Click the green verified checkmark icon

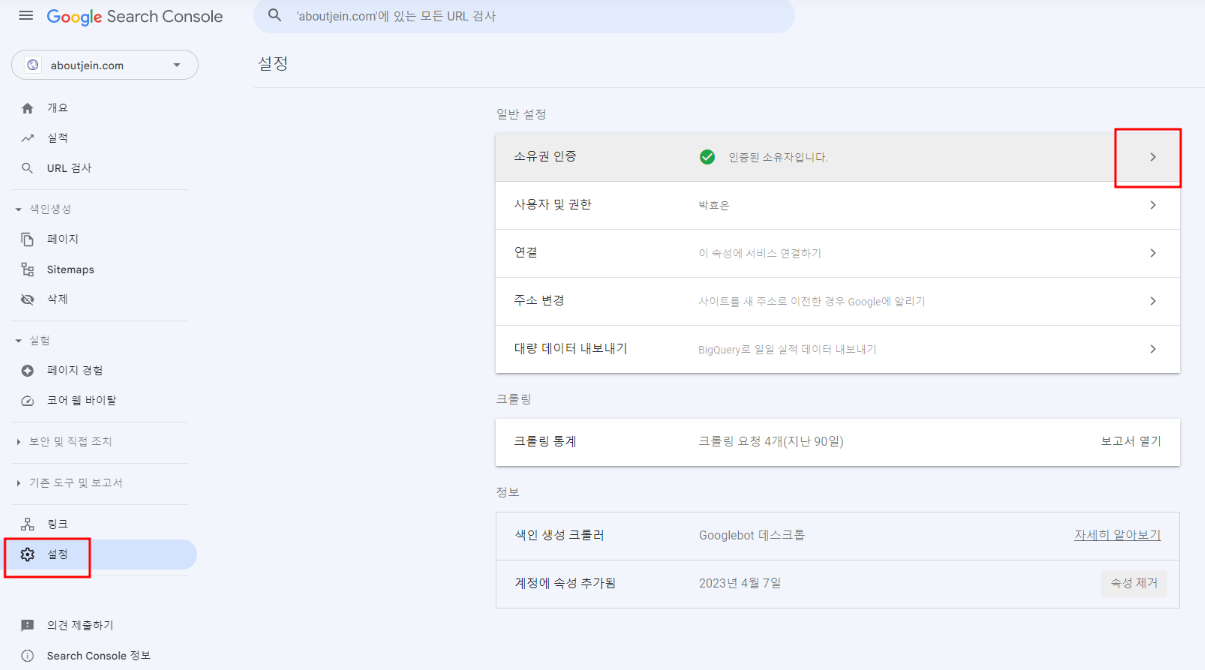pos(707,157)
